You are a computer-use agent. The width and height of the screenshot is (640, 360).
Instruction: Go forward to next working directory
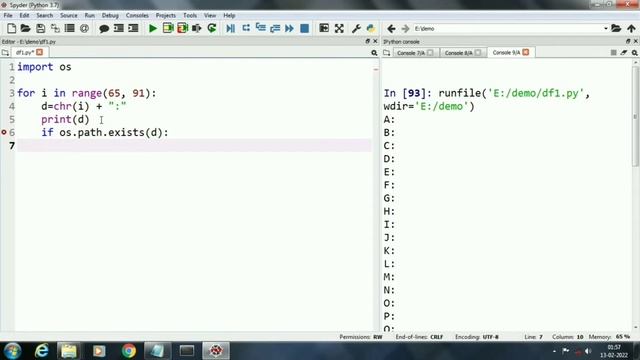pos(405,29)
